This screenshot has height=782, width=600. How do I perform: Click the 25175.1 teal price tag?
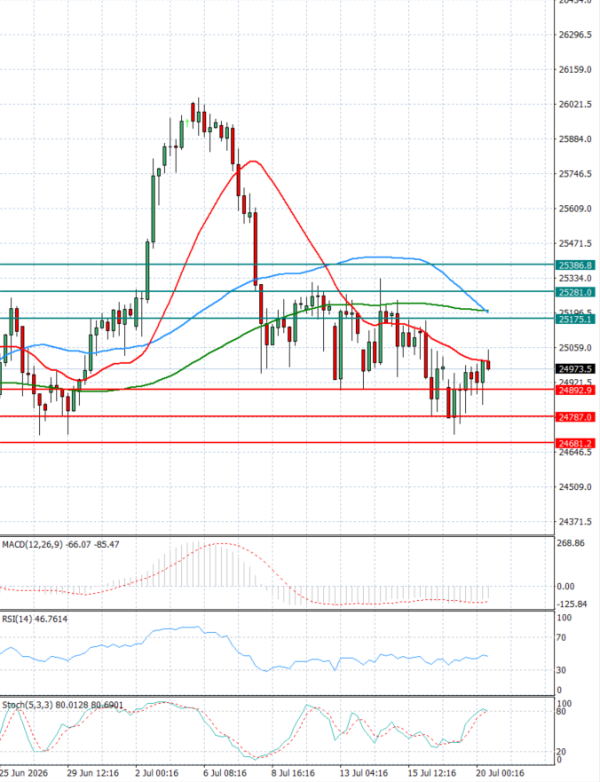(575, 319)
